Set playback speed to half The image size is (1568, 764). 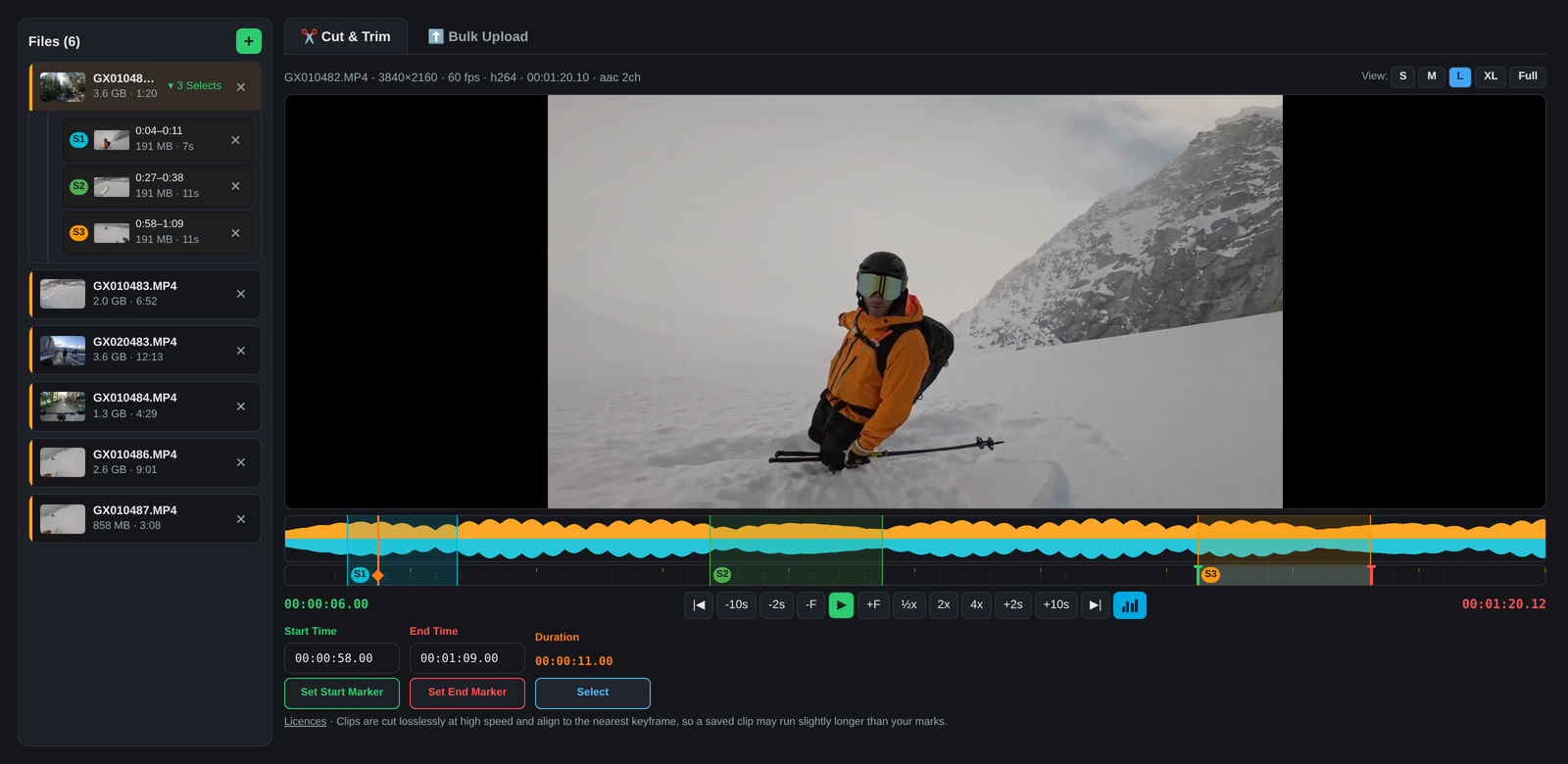909,605
